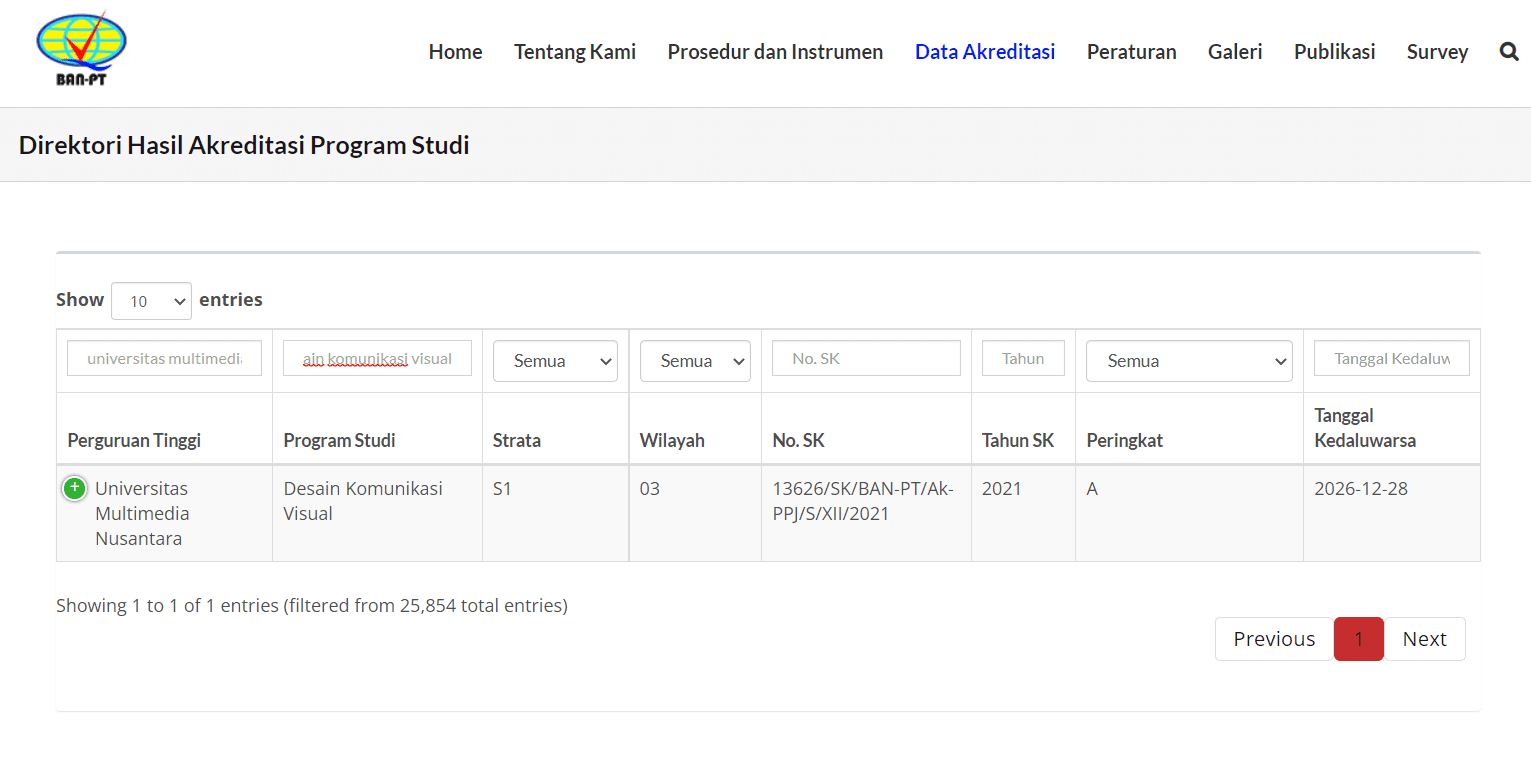The height and width of the screenshot is (775, 1531).
Task: Open Prosedur dan Instrumen menu
Action: click(x=775, y=52)
